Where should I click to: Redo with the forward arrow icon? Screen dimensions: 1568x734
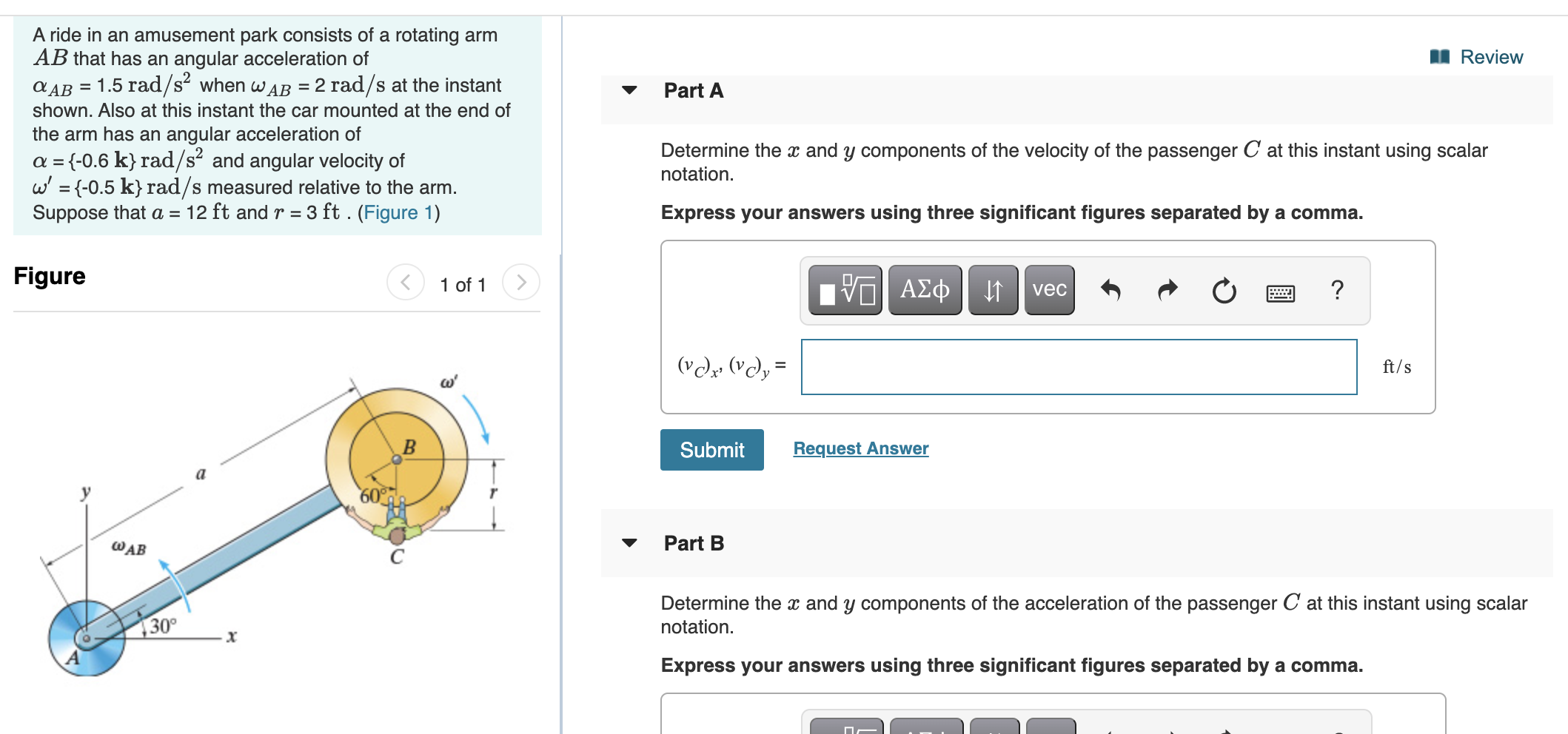coord(1167,291)
